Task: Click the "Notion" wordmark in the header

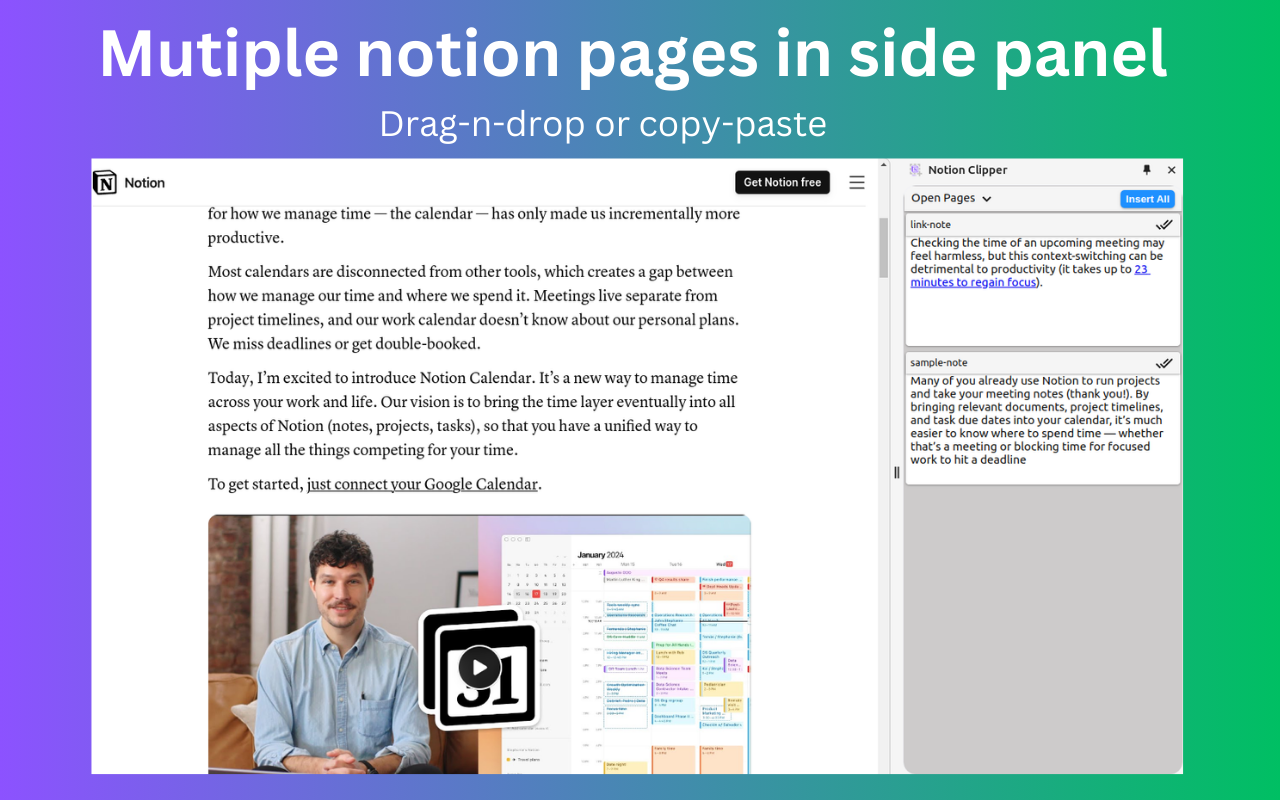Action: click(x=145, y=183)
